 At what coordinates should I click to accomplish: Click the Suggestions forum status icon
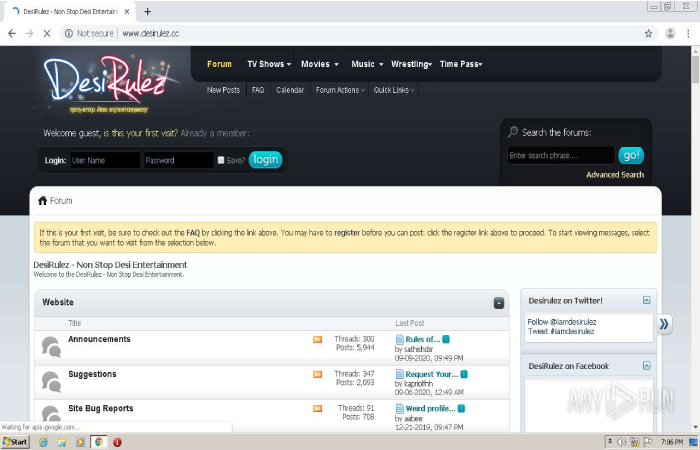point(51,382)
